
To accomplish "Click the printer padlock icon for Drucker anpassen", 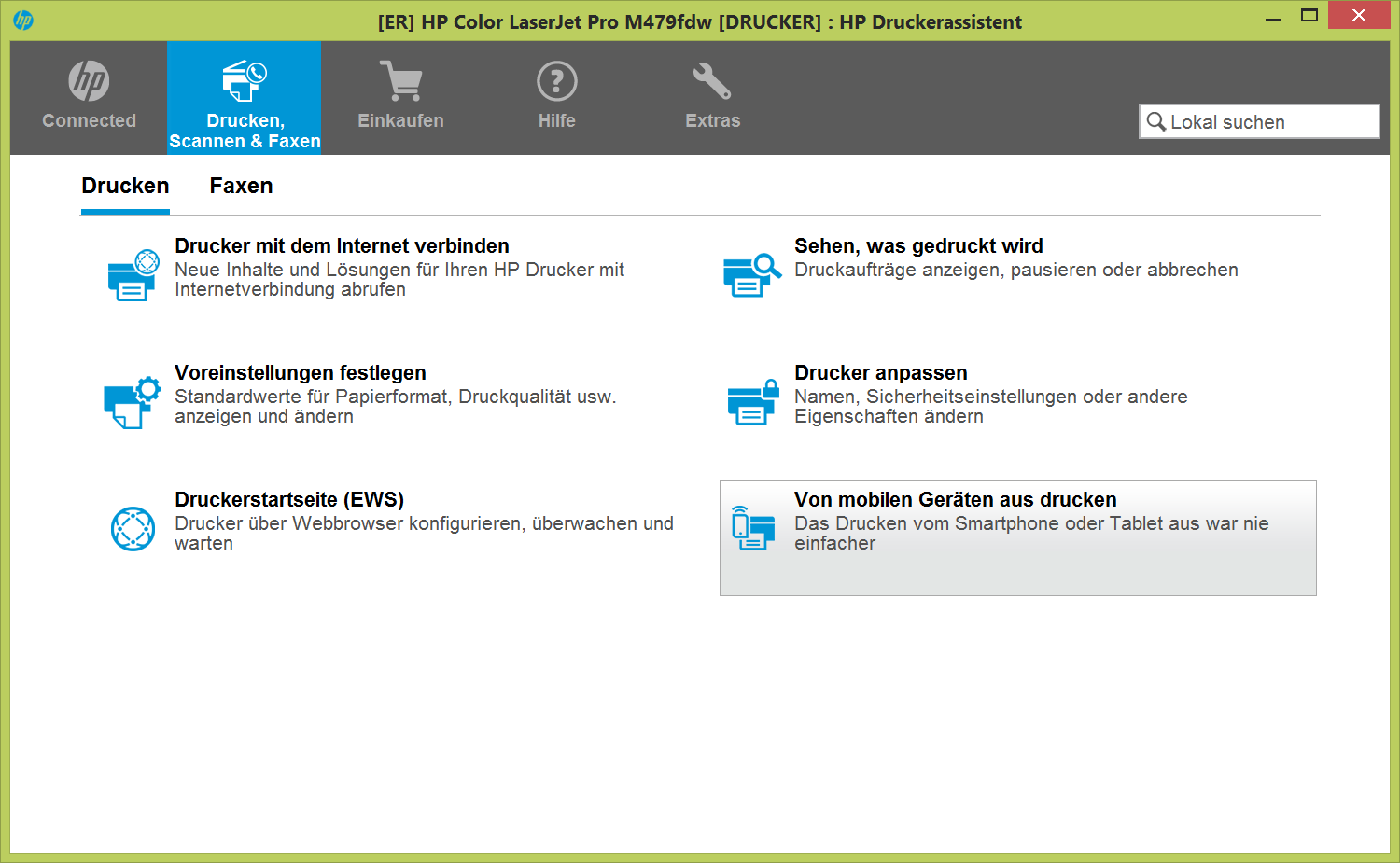I will tap(752, 402).
